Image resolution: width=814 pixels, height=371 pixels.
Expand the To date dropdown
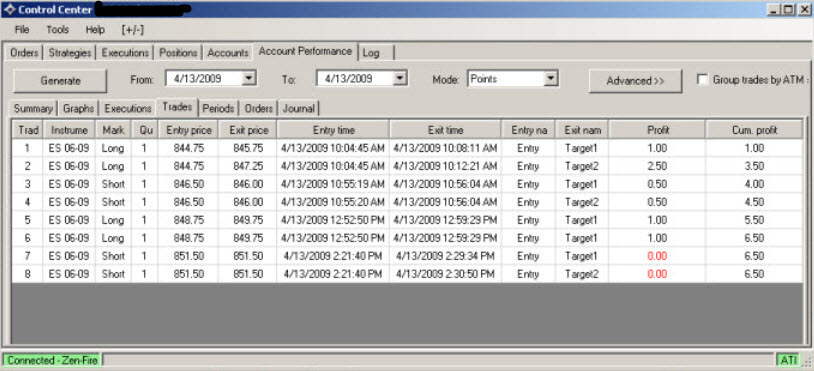tap(400, 78)
